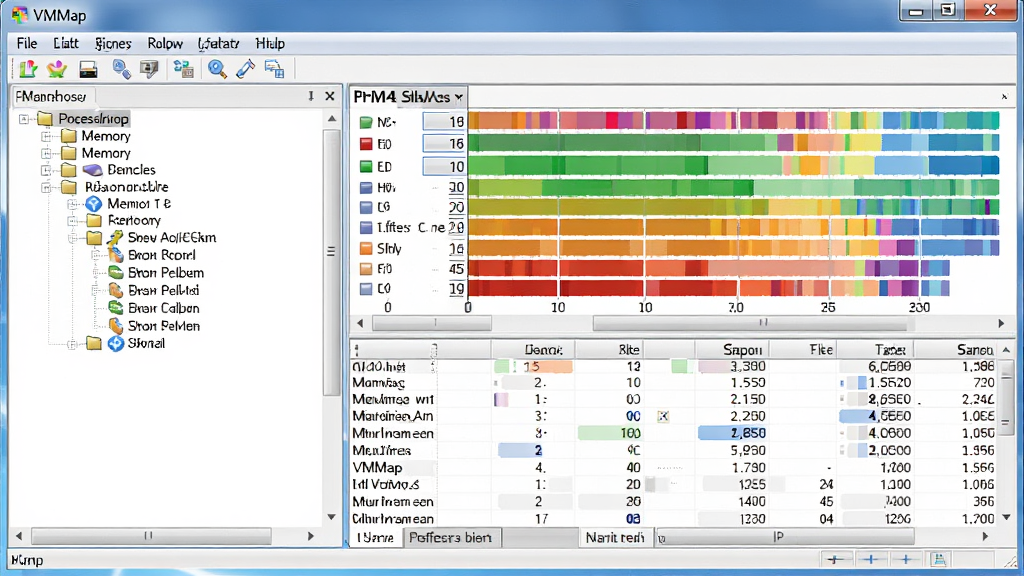
Task: Select the Mamvfag table row
Action: click(x=673, y=383)
